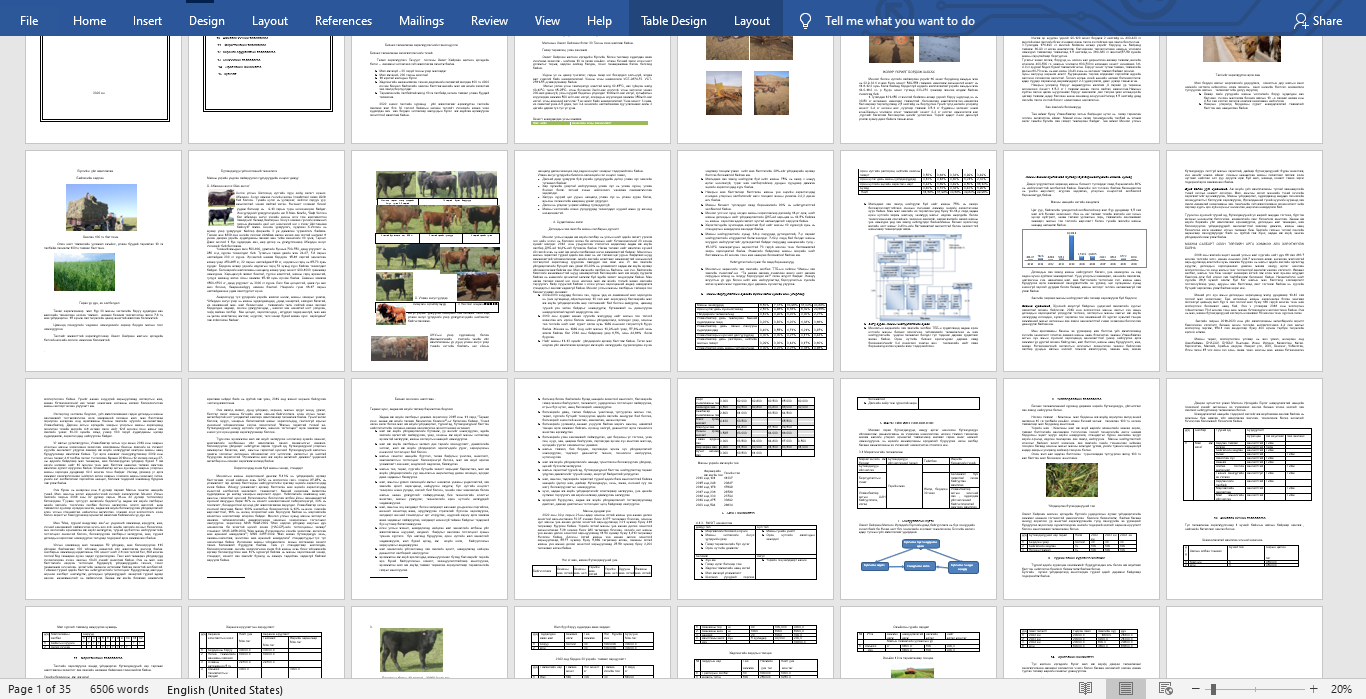Open the References tab
The height and width of the screenshot is (699, 1366).
point(343,20)
